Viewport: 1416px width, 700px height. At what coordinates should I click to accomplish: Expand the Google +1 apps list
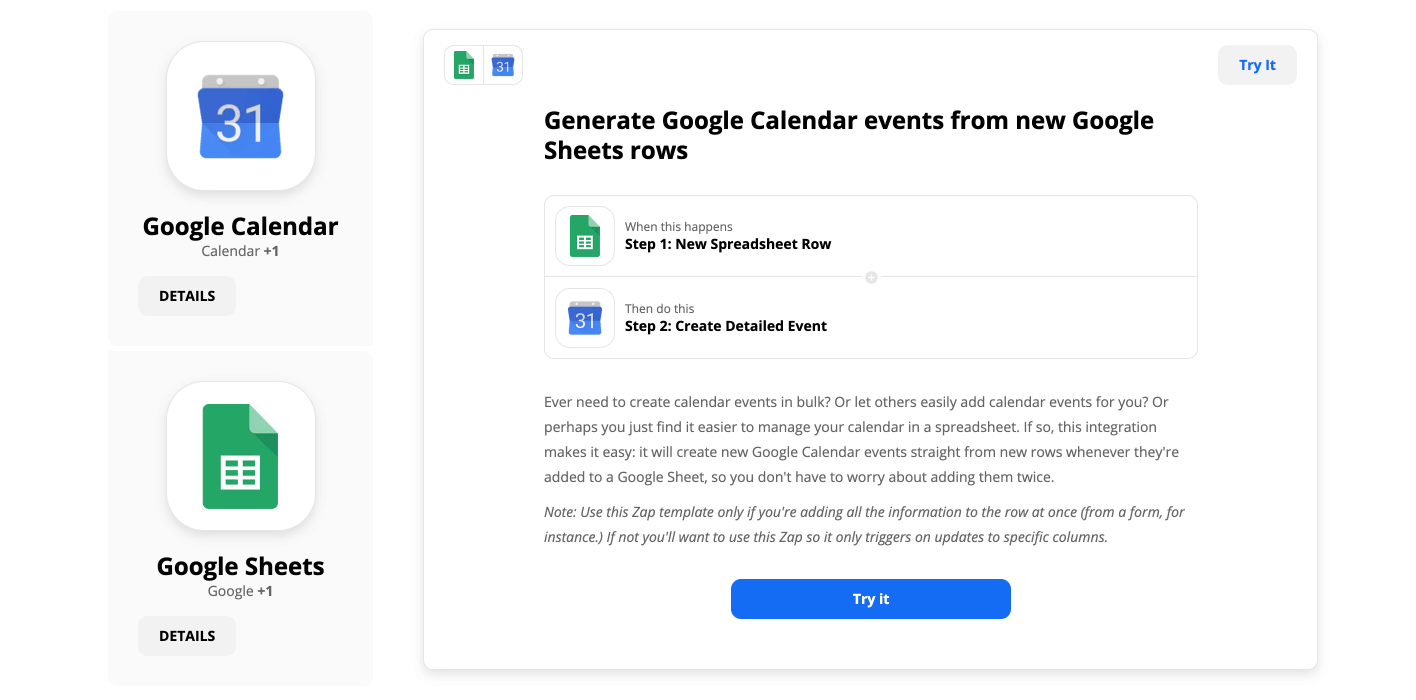click(x=240, y=590)
